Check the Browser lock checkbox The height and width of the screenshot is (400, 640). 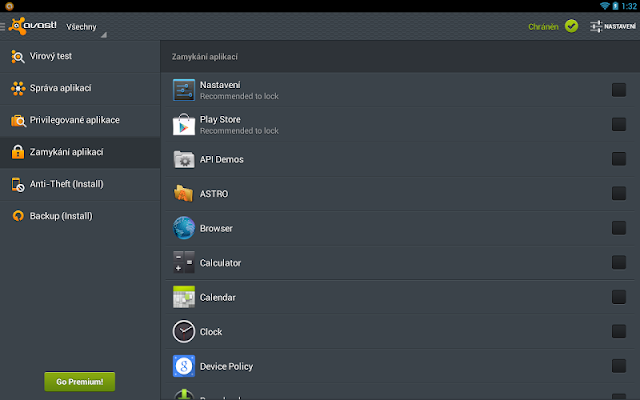[619, 228]
